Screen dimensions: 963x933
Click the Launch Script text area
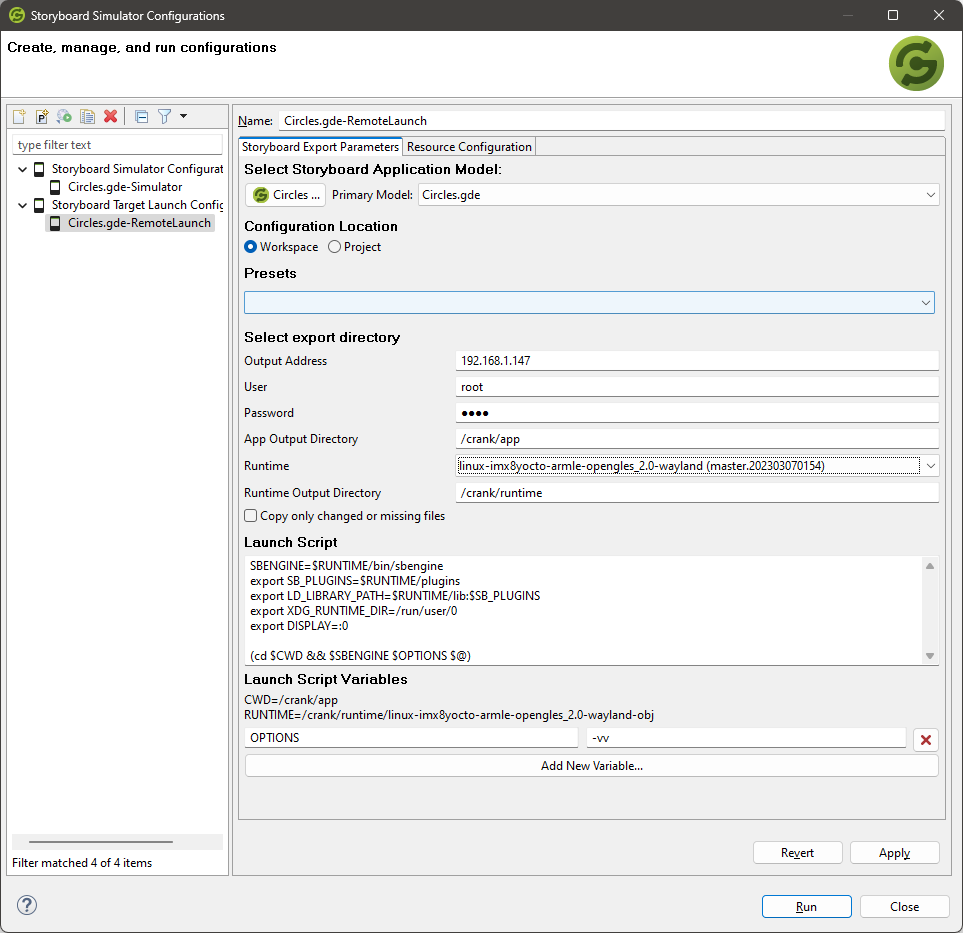coord(583,611)
